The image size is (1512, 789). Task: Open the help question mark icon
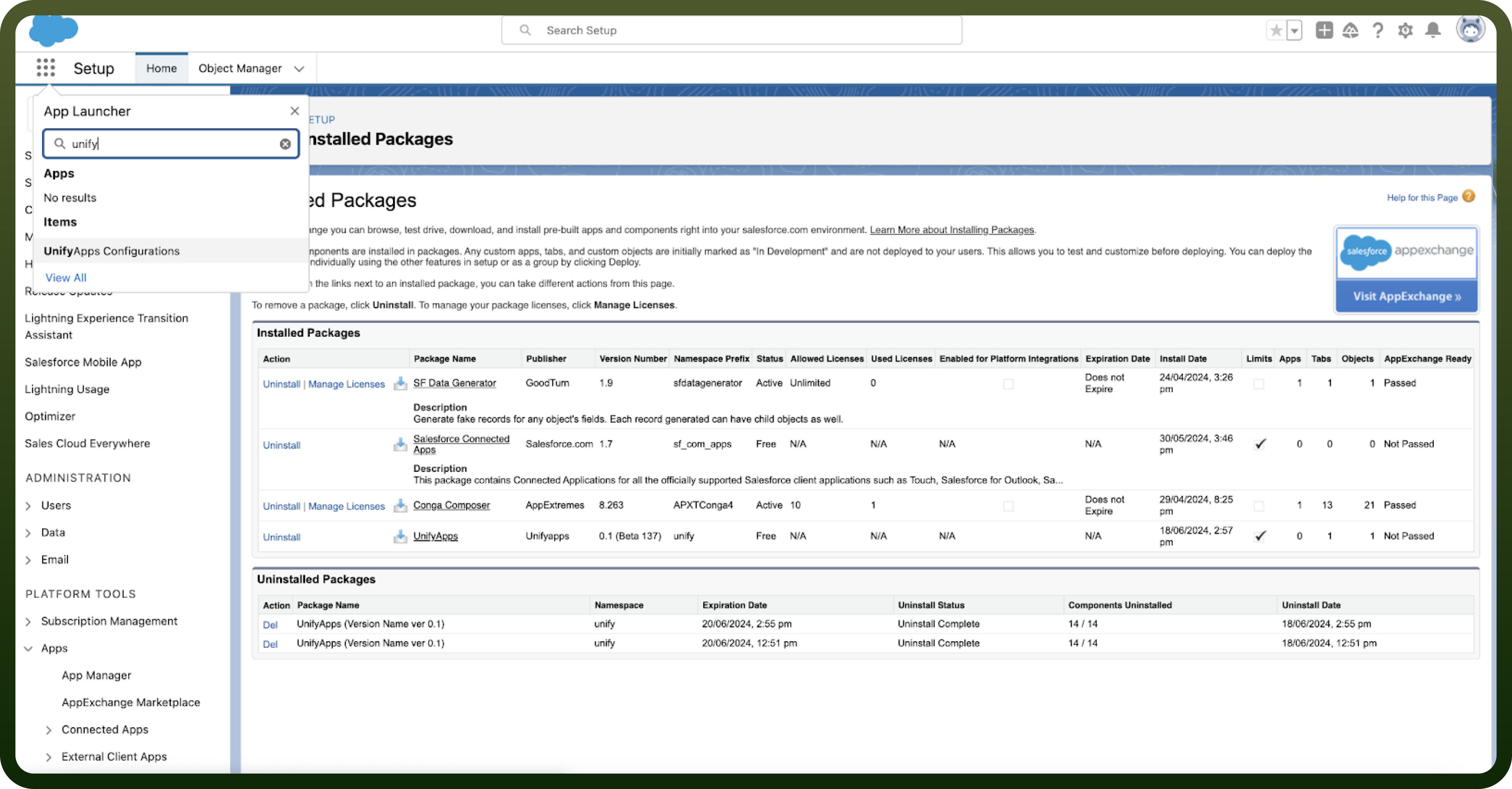[1378, 30]
